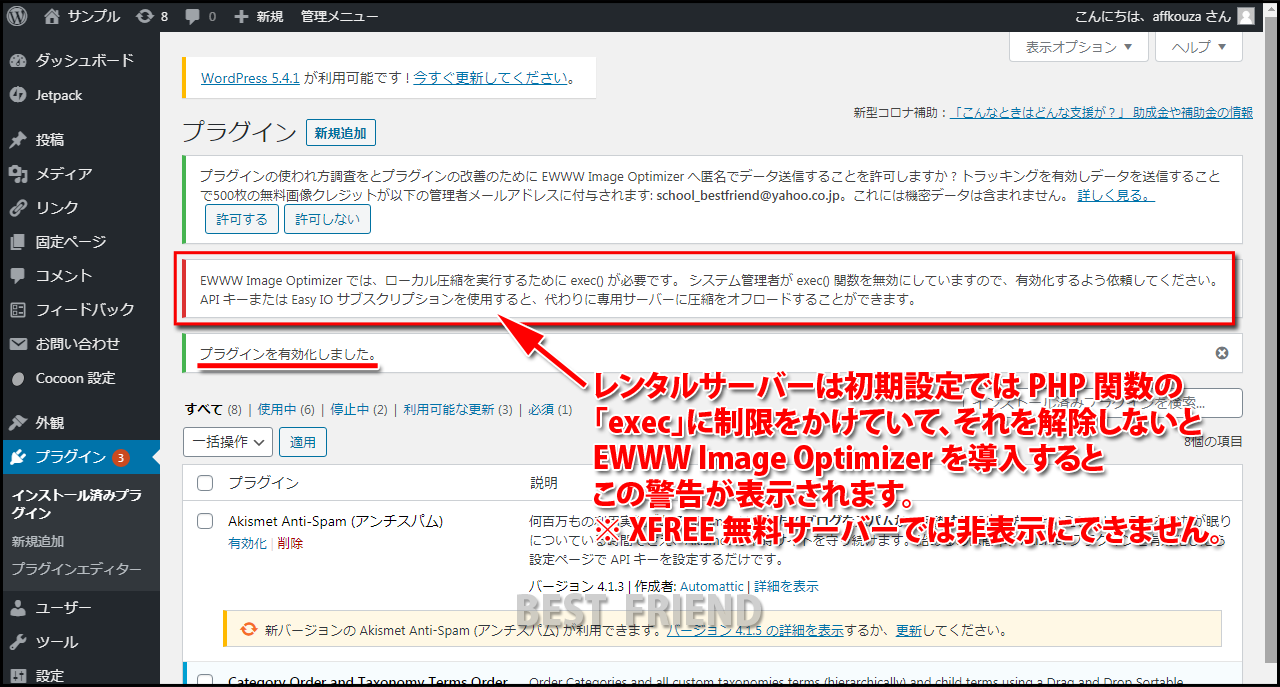Click the 適用 button
The image size is (1280, 687).
(303, 441)
